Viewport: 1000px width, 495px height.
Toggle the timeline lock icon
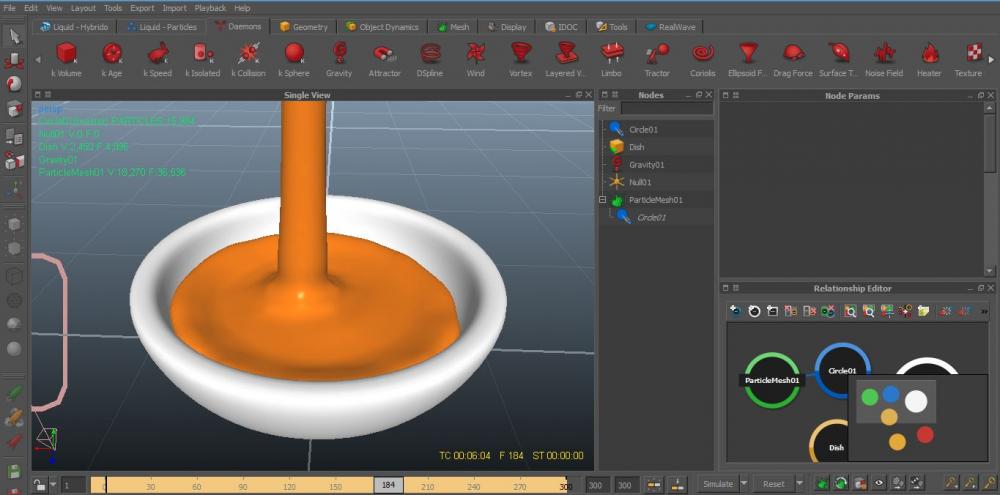coord(39,485)
